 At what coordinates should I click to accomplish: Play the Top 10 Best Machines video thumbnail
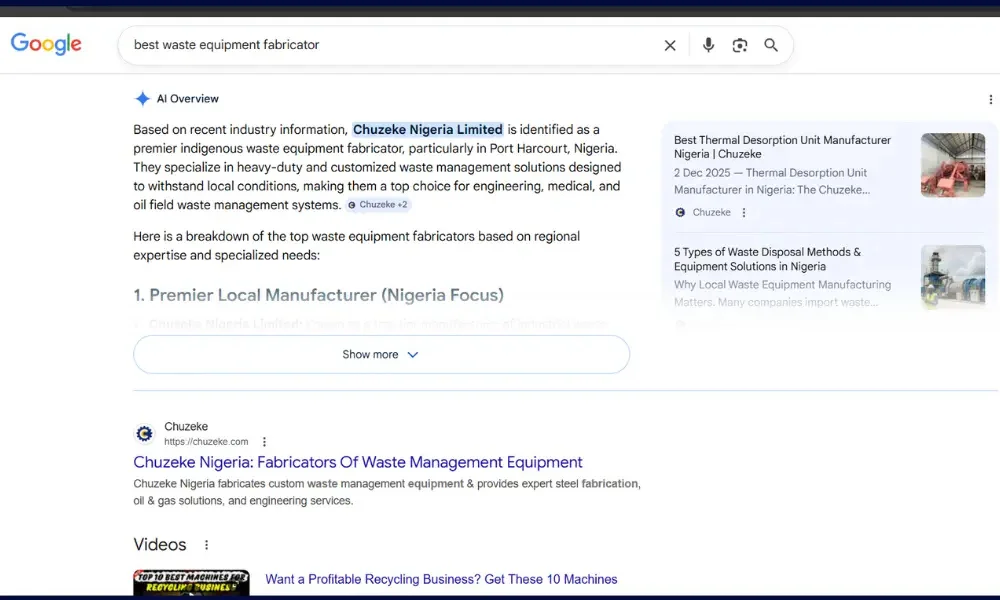(191, 582)
